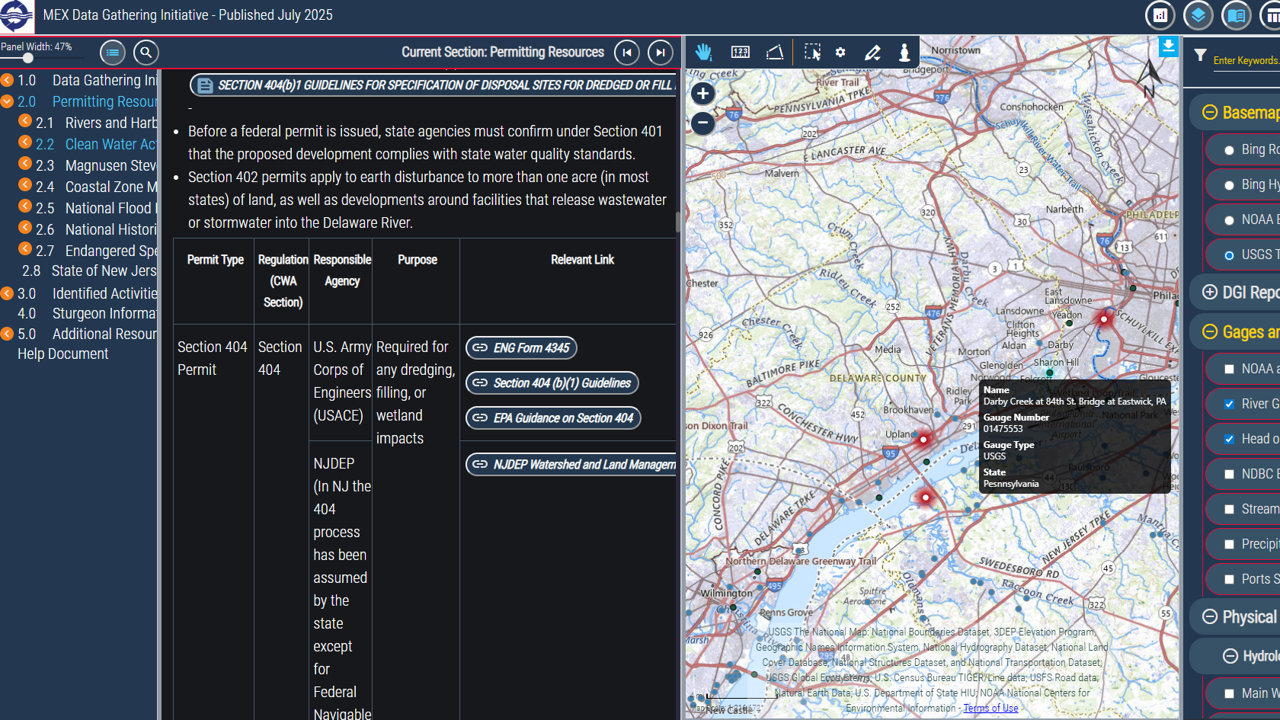Enable the NDBC layer checkbox
1280x720 pixels.
tap(1229, 474)
